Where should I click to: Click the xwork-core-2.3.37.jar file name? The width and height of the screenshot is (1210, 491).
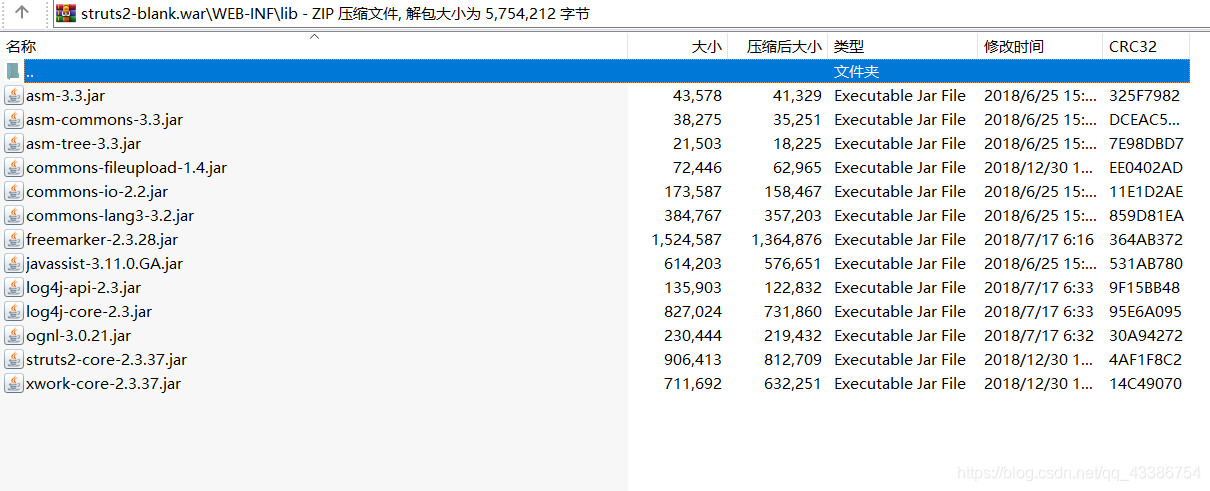click(103, 384)
